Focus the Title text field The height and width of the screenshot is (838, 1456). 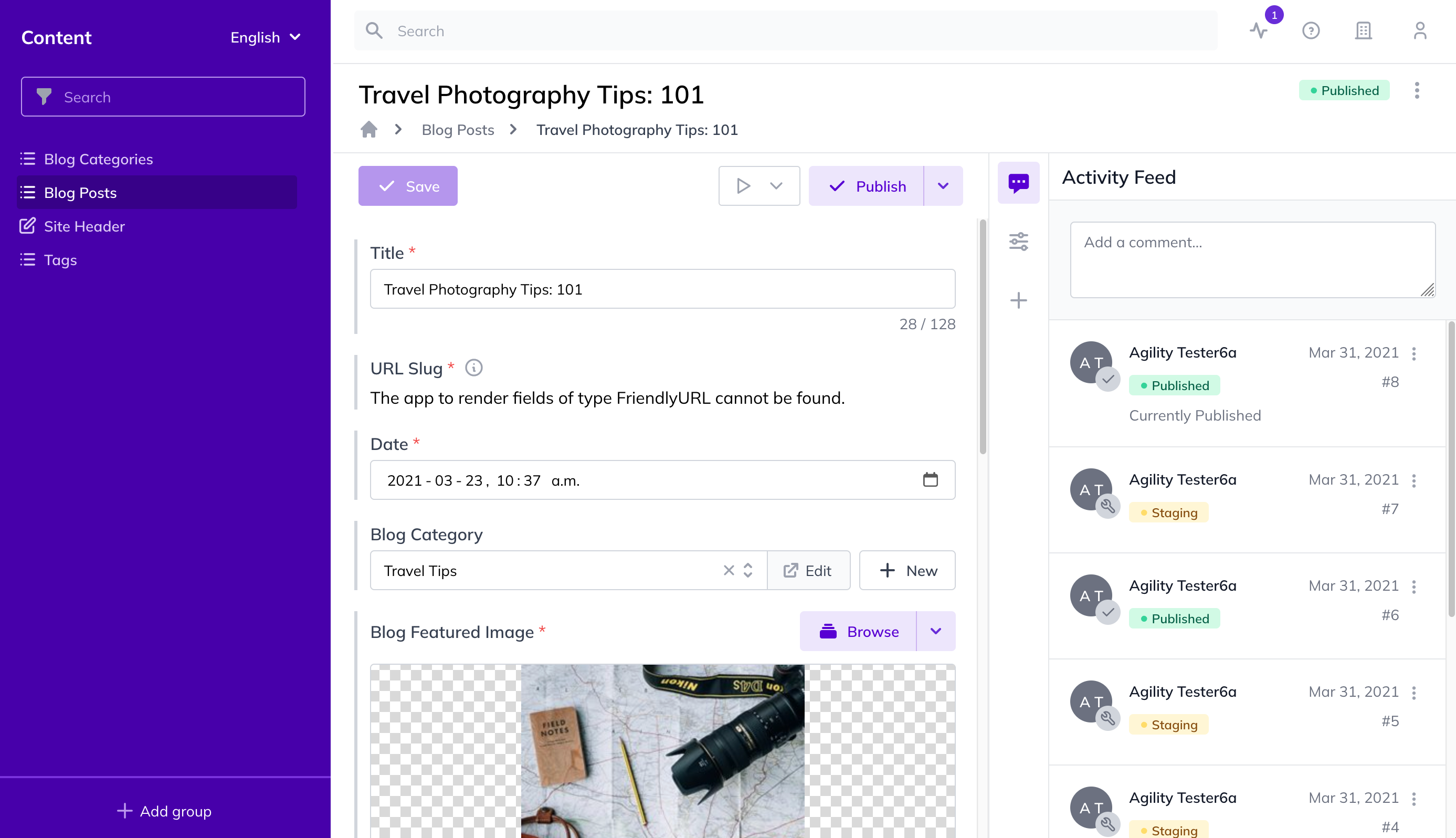coord(662,289)
